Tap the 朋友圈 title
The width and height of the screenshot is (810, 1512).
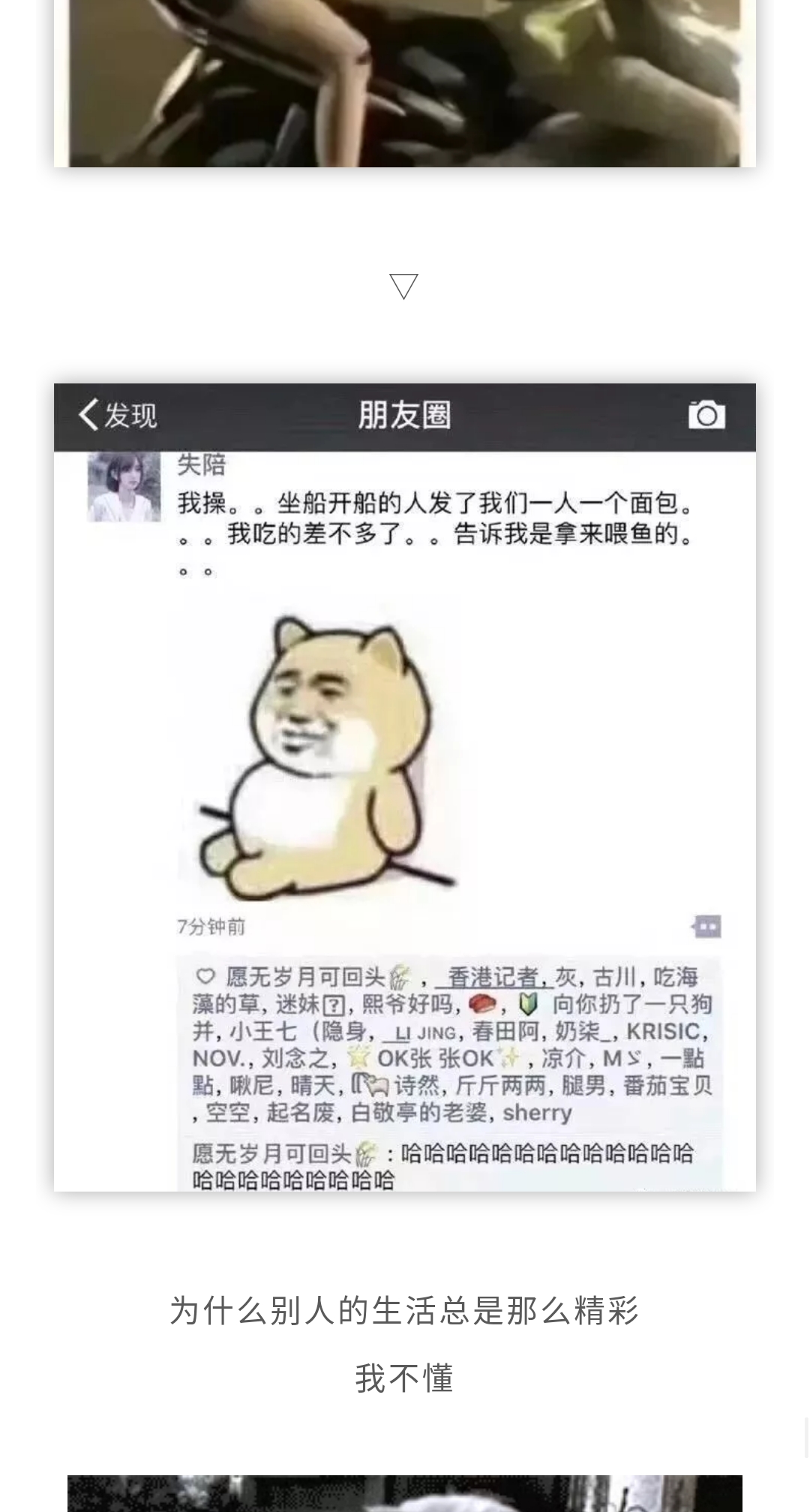[404, 415]
